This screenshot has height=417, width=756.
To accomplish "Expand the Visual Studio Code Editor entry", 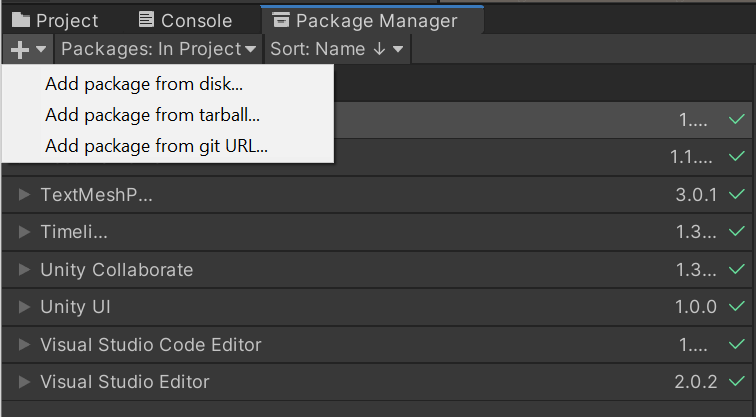I will [25, 345].
